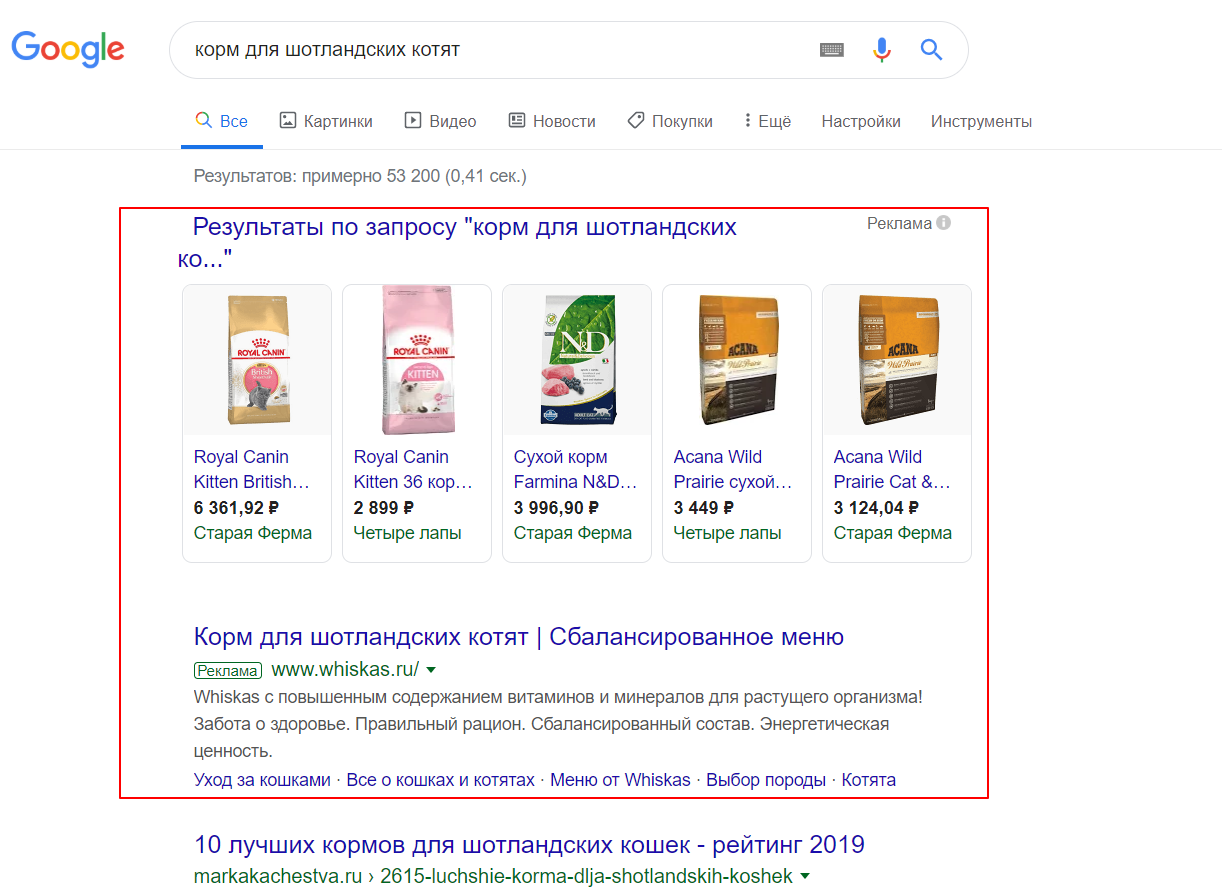Click the info icon next to Реклама

[944, 223]
